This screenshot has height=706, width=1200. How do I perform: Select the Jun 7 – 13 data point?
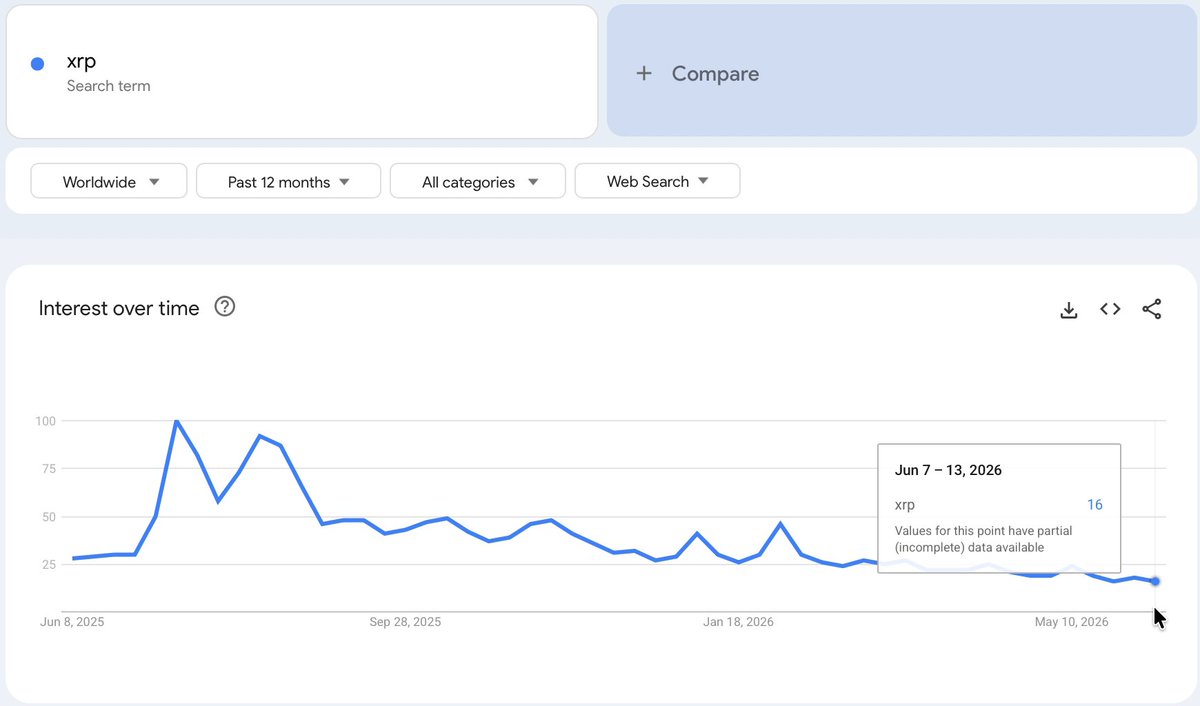(x=1155, y=581)
